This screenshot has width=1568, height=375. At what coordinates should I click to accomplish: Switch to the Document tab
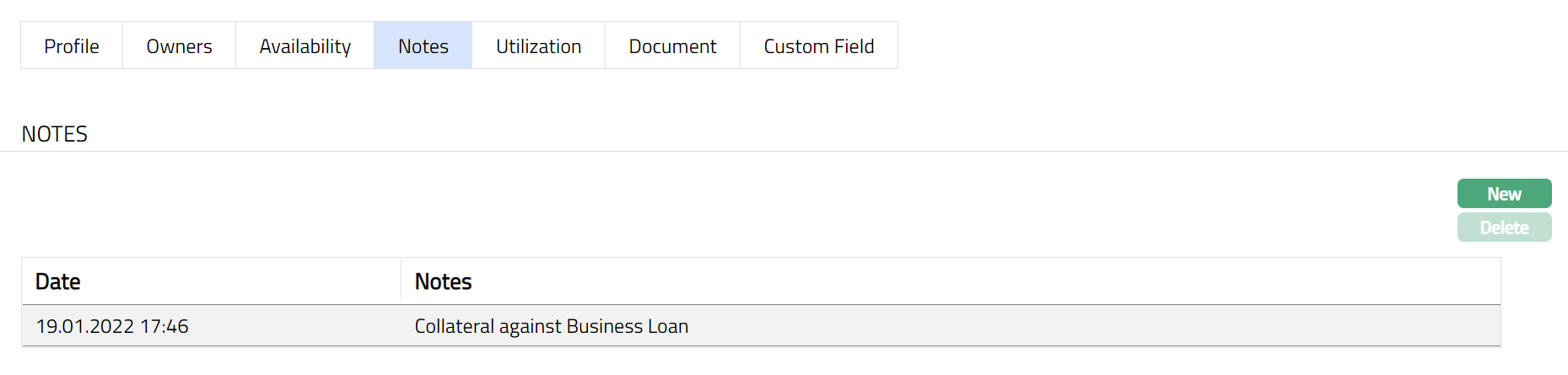click(x=672, y=46)
